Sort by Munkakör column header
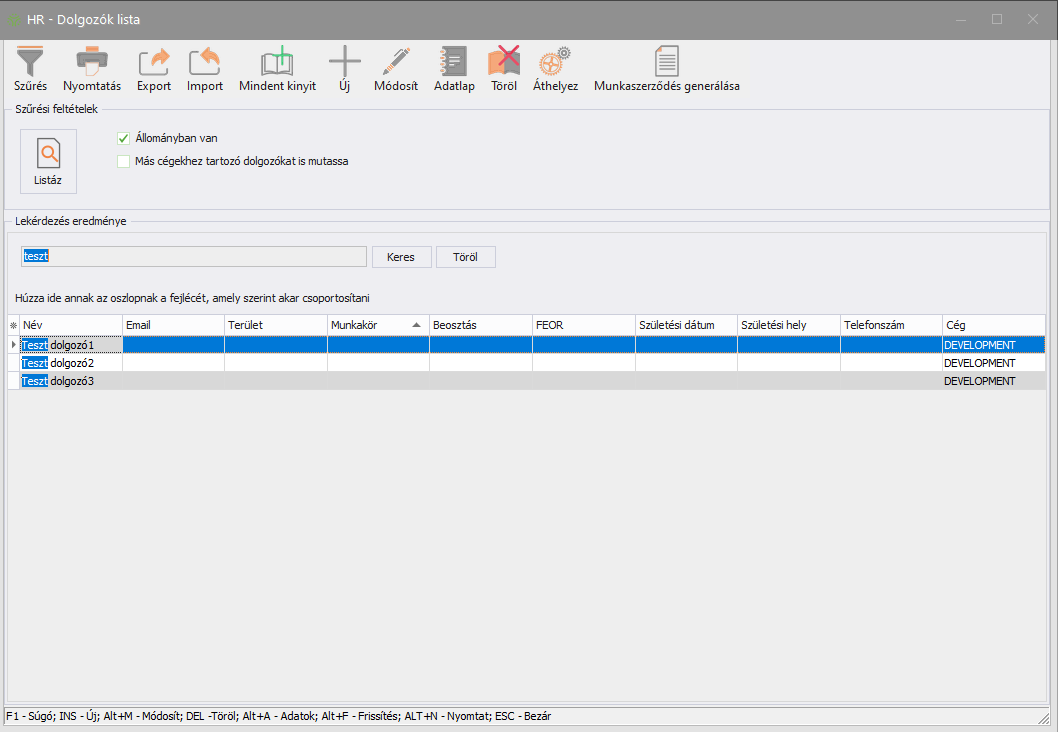 point(368,325)
